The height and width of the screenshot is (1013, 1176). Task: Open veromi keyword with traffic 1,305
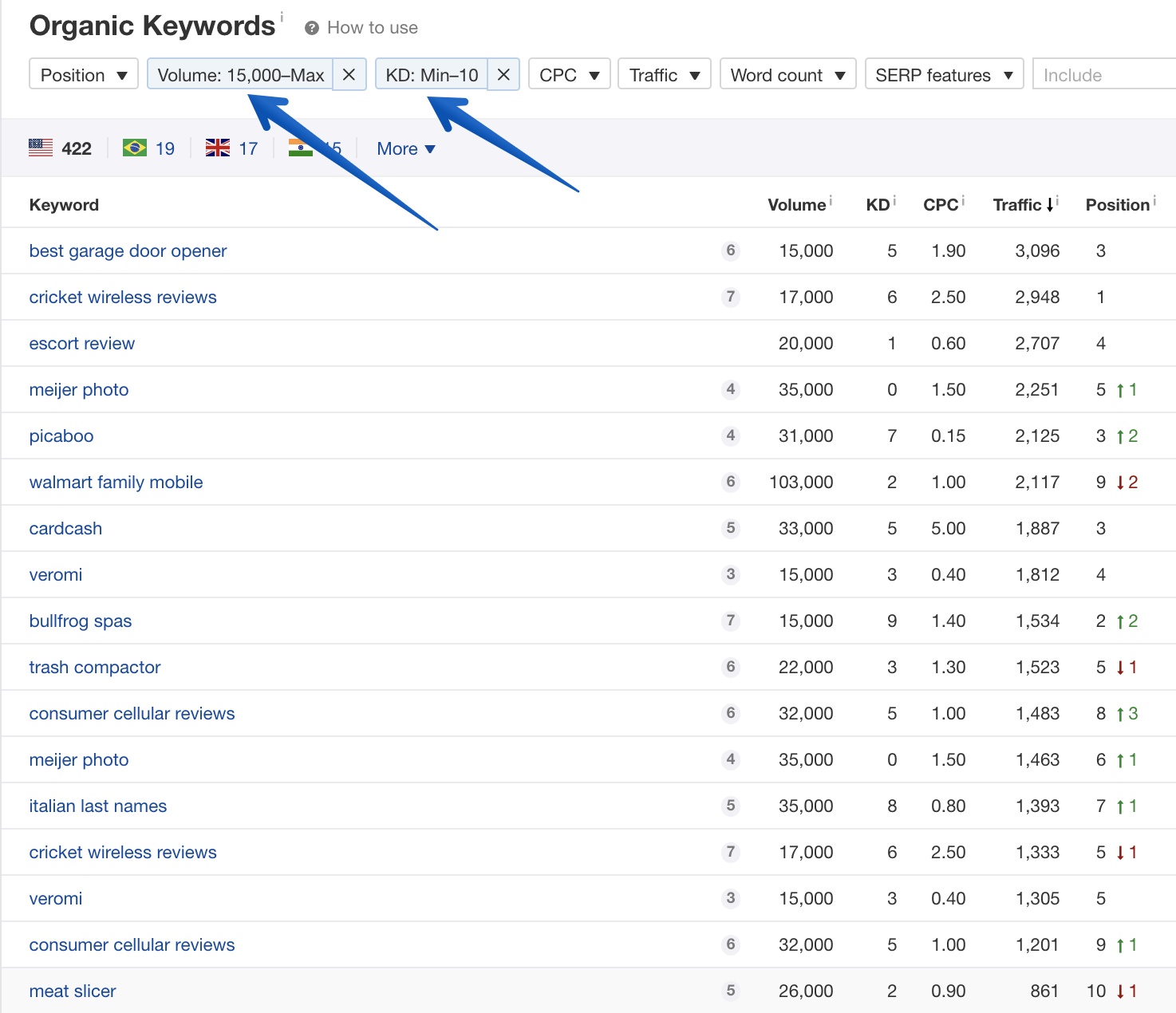(x=56, y=899)
